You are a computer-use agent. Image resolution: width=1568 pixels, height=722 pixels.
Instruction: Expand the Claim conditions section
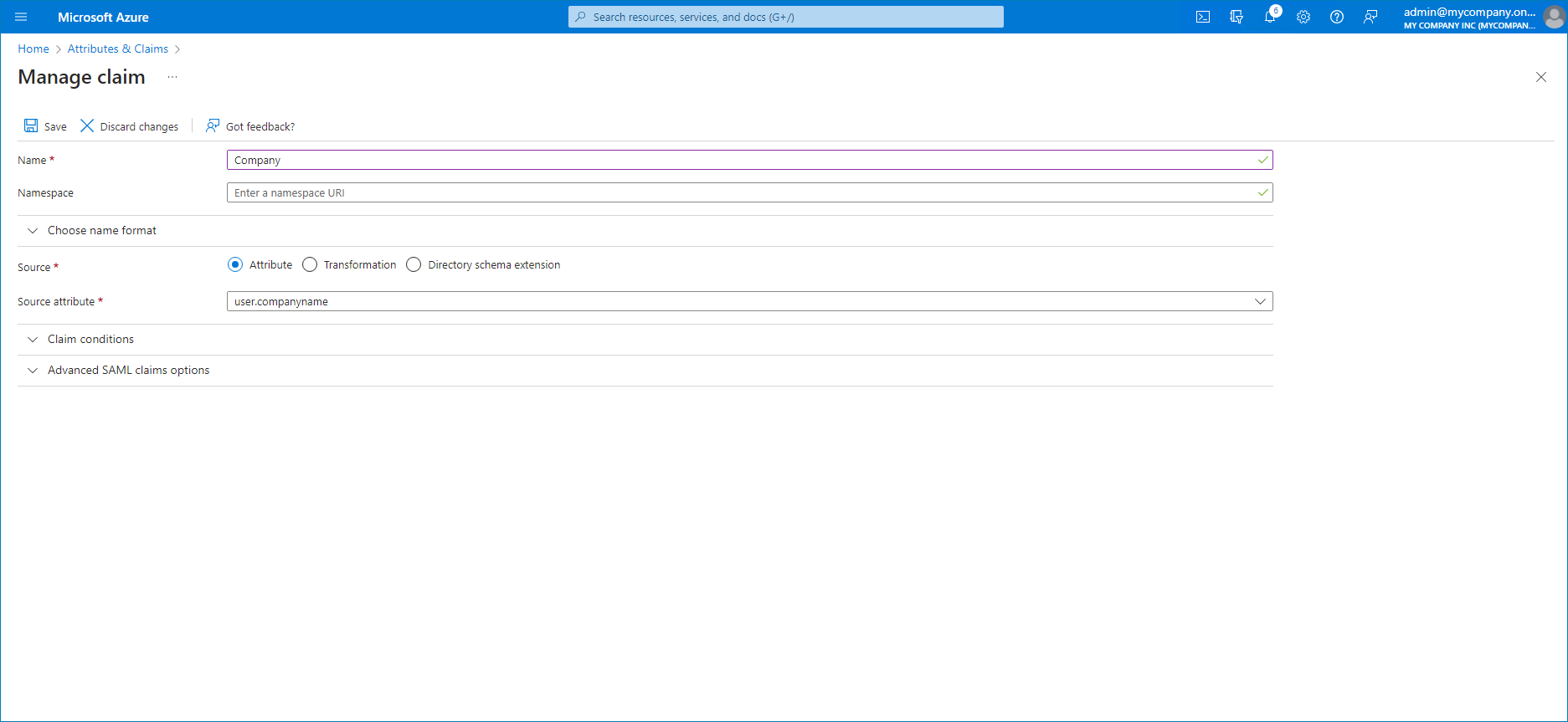pos(645,340)
